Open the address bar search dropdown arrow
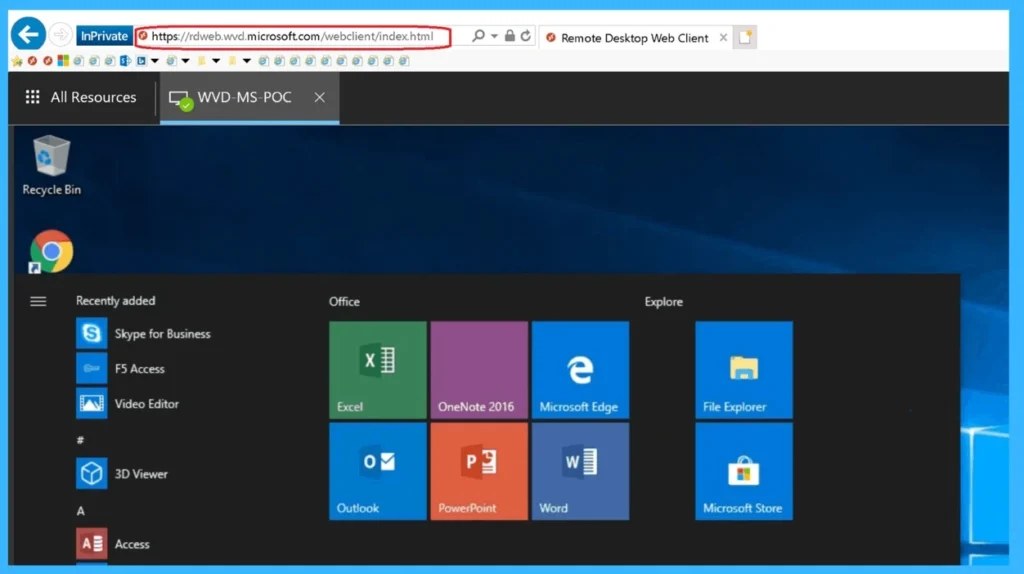 click(x=494, y=36)
